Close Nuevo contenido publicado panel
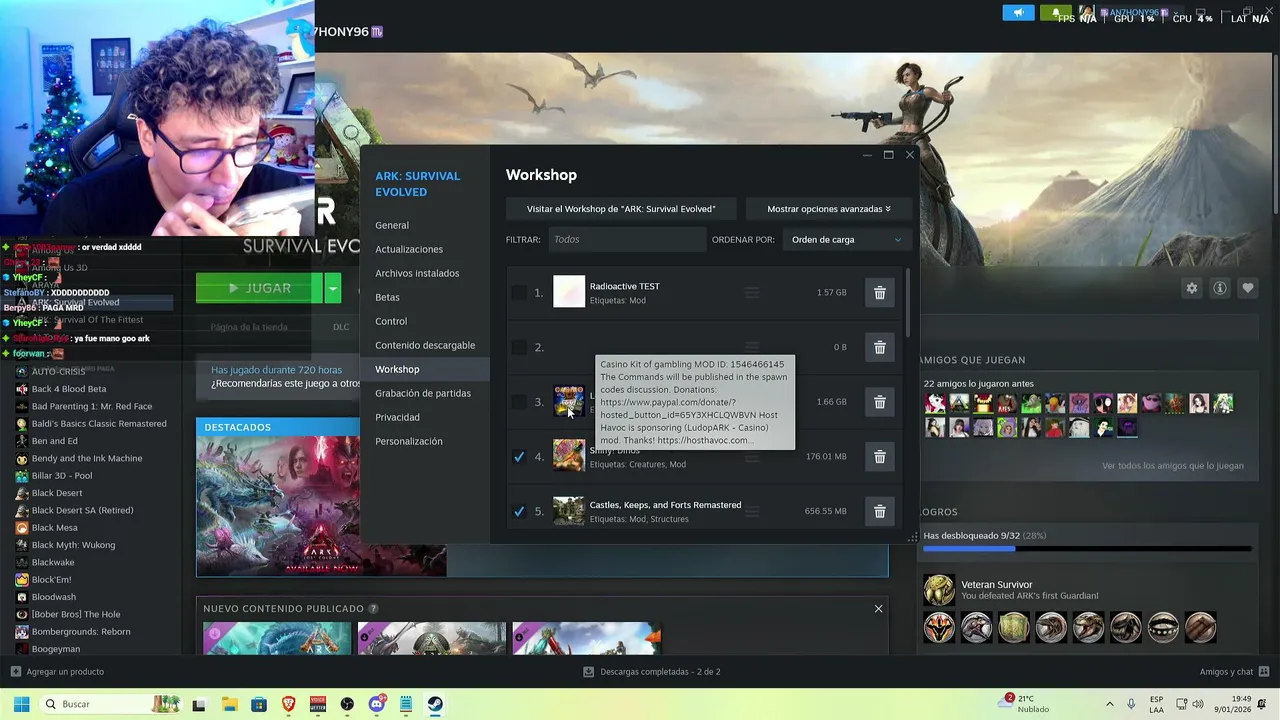This screenshot has height=720, width=1280. [x=879, y=609]
